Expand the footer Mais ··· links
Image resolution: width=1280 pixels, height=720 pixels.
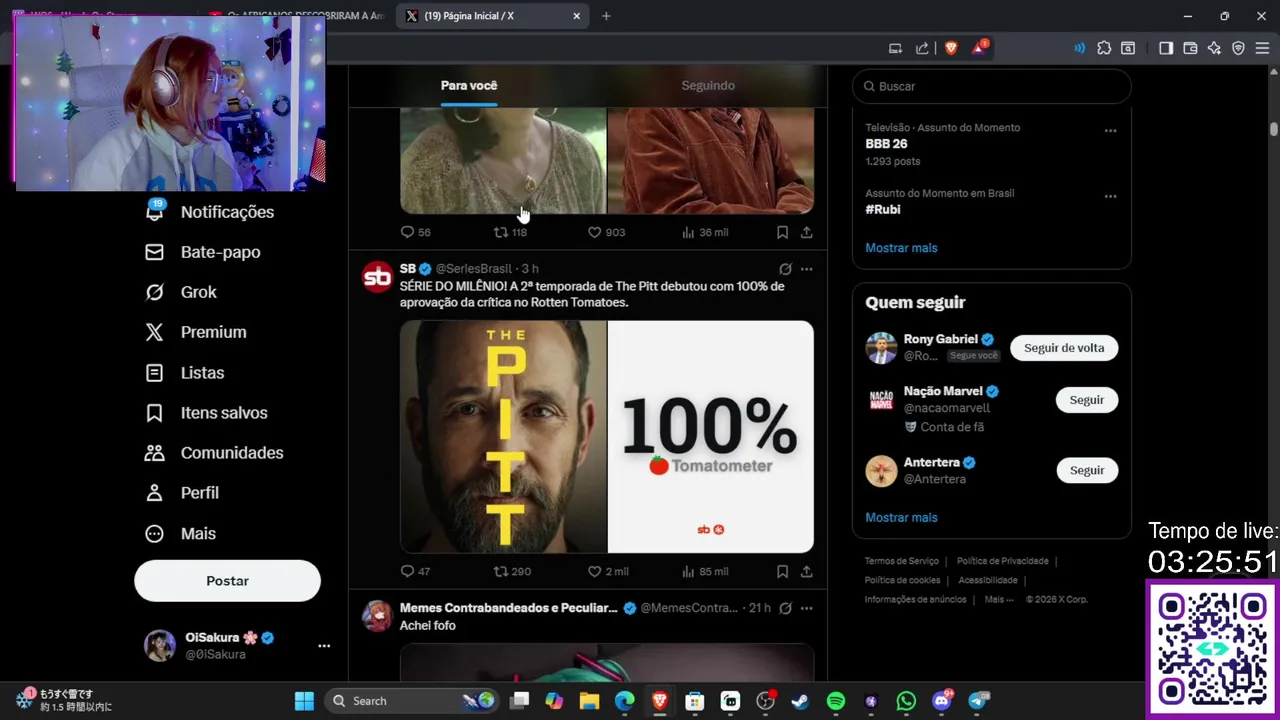tap(999, 599)
